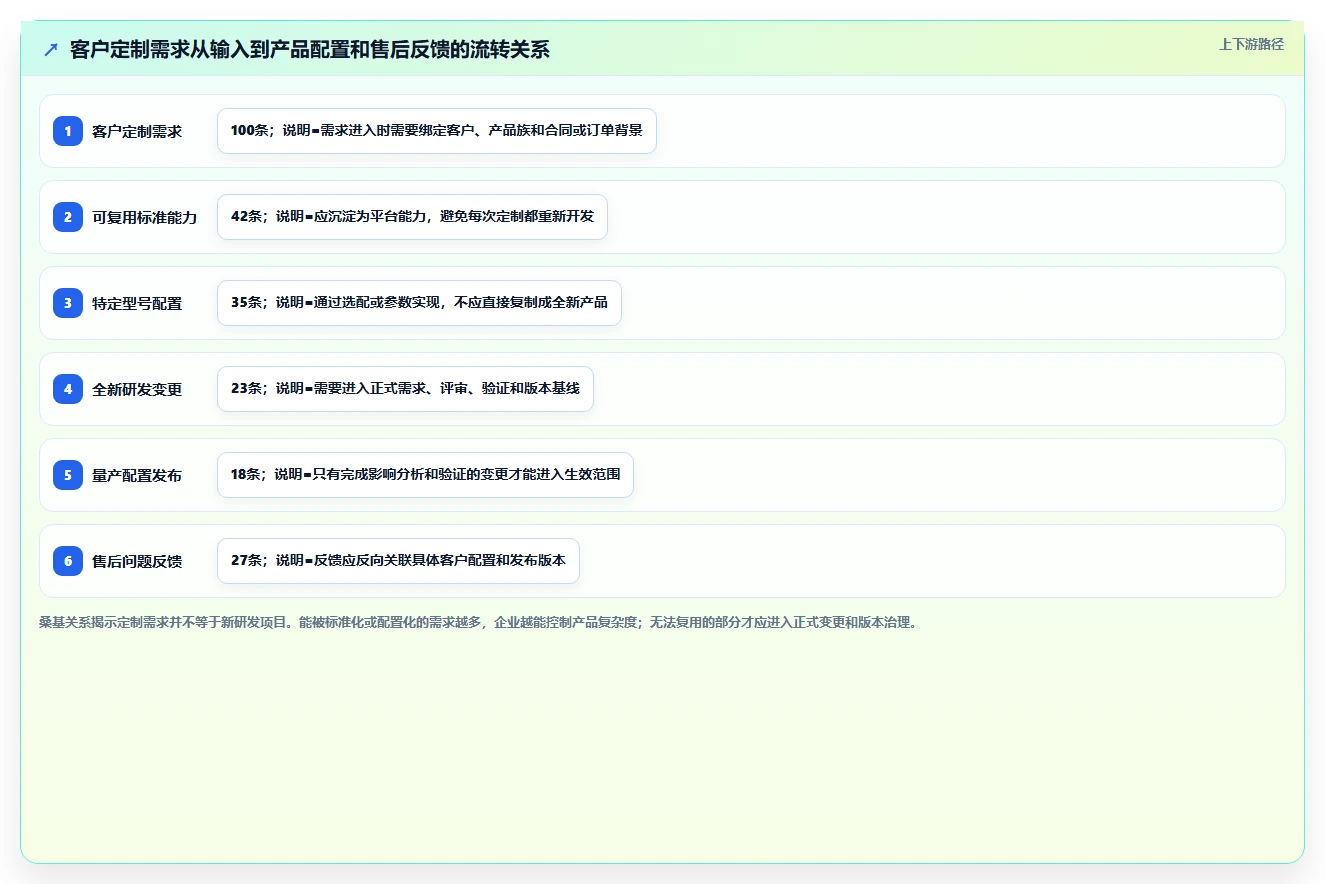Open the 35条 description box

tap(419, 303)
